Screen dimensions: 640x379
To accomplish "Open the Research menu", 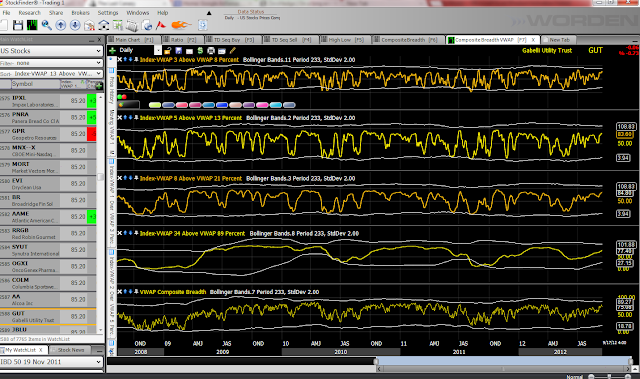I will tap(30, 13).
